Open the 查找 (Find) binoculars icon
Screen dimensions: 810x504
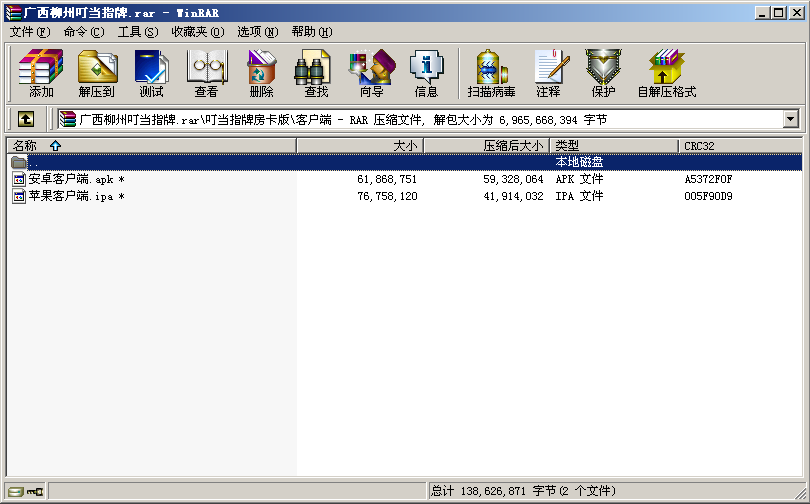click(x=316, y=73)
